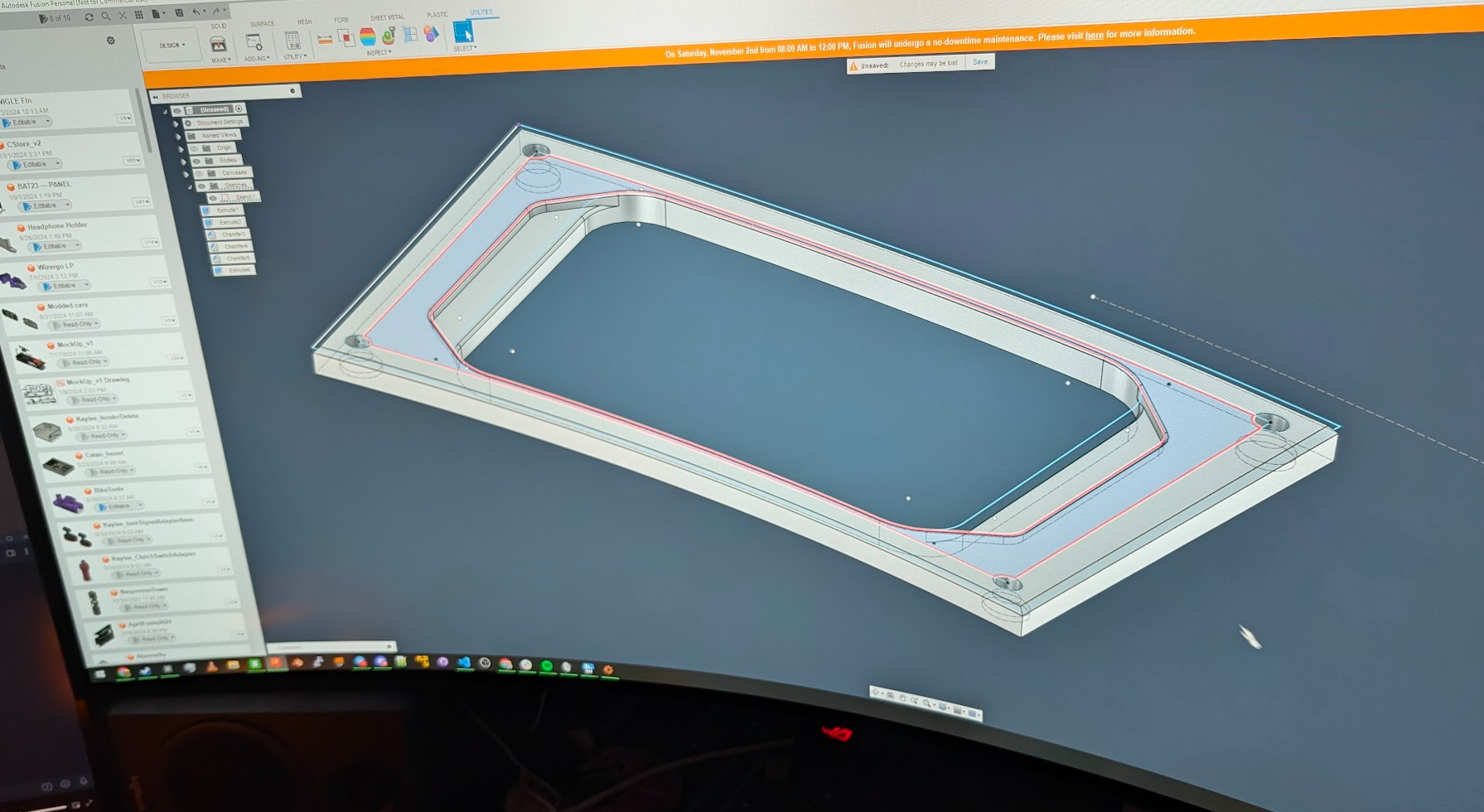Select the Interference tool icon

tap(346, 37)
